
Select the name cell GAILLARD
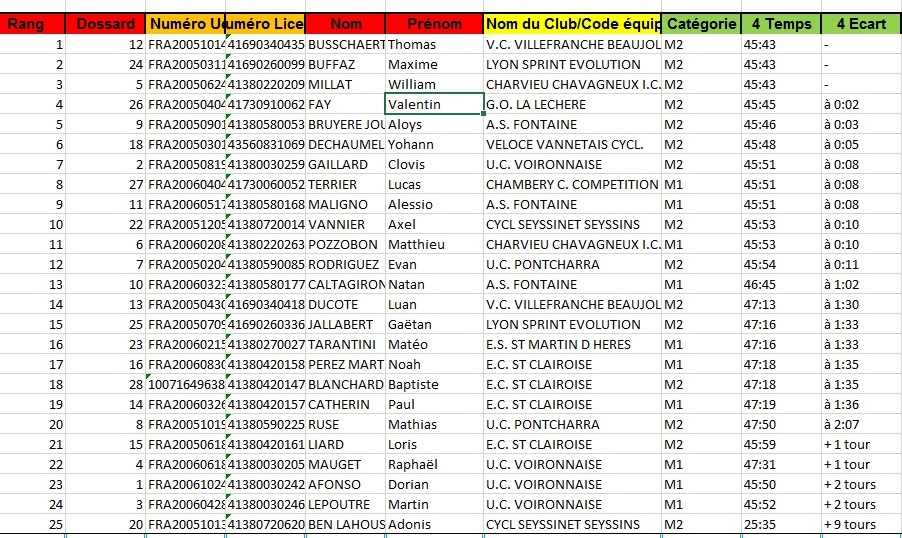pos(345,165)
